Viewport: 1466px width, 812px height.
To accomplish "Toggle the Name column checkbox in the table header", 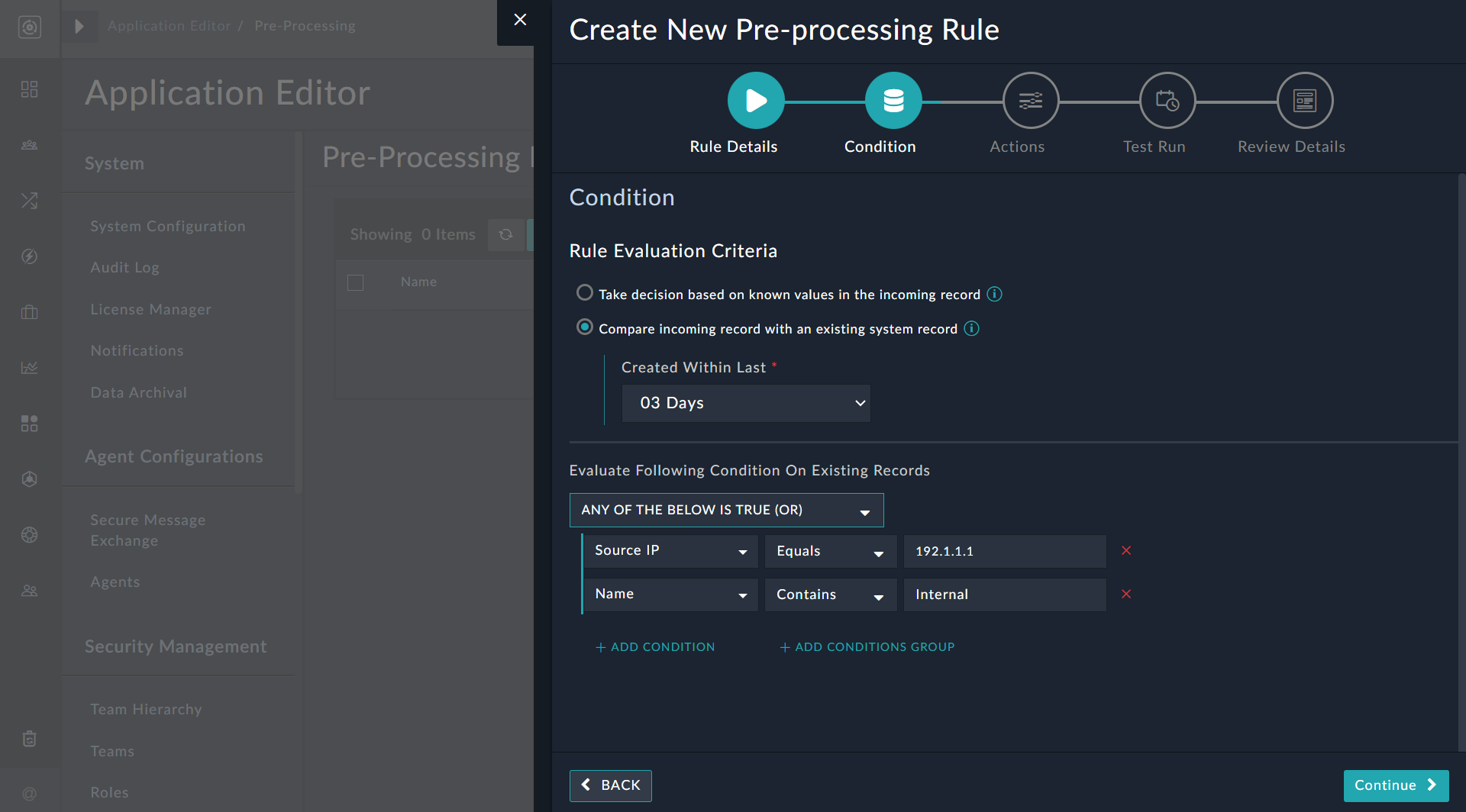I will point(355,282).
